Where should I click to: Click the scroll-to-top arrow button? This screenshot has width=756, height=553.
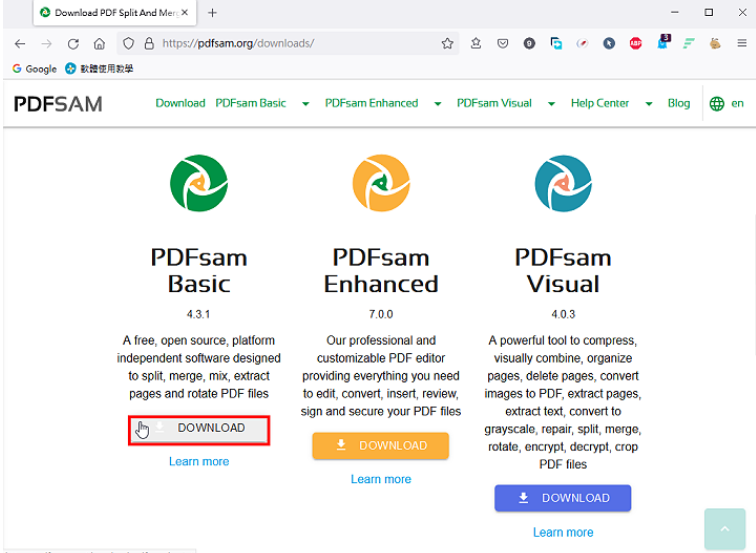click(725, 529)
